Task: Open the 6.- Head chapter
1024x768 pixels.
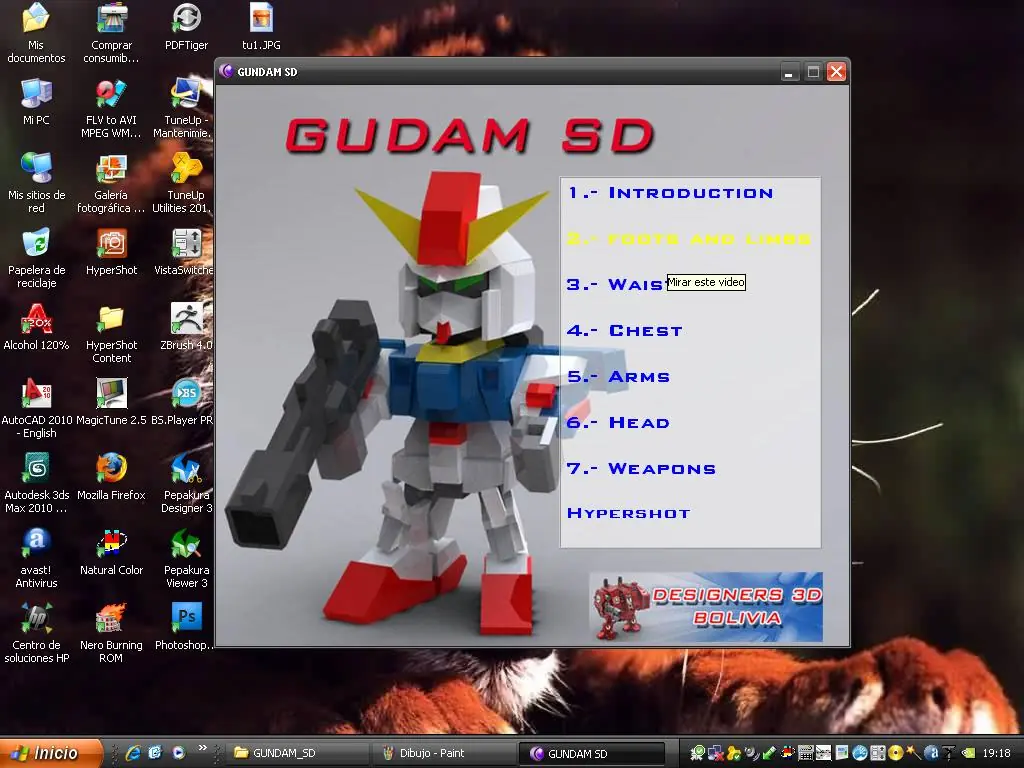Action: (618, 423)
